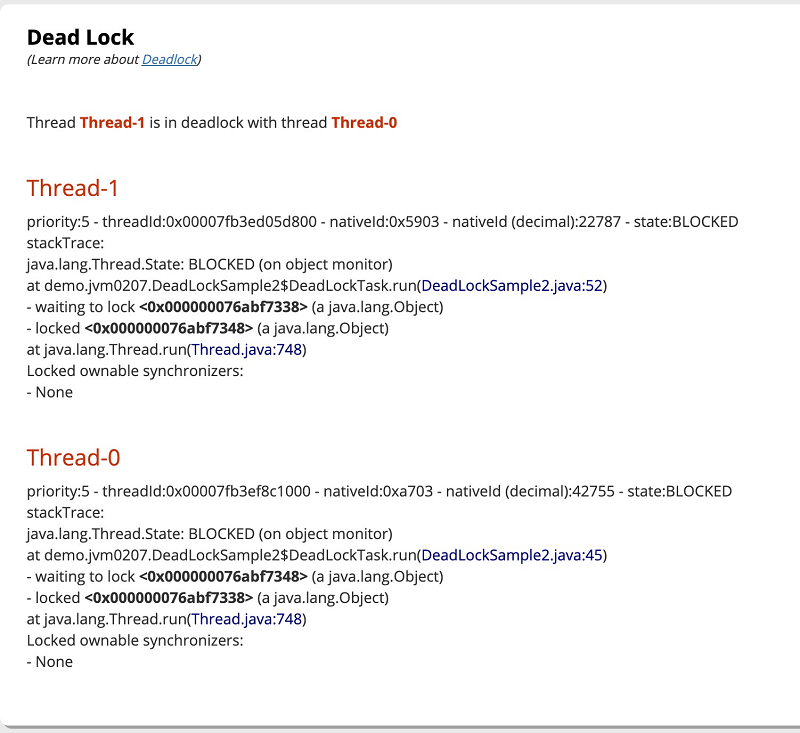Select the large red Thread-1 section heading
This screenshot has height=733, width=800.
pyautogui.click(x=73, y=188)
